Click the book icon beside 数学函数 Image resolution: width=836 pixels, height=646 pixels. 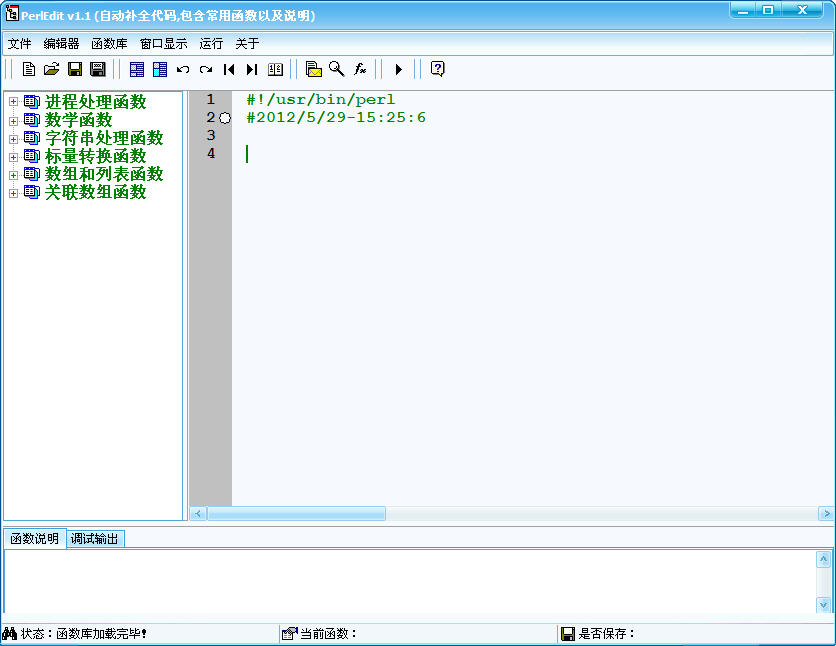click(31, 119)
